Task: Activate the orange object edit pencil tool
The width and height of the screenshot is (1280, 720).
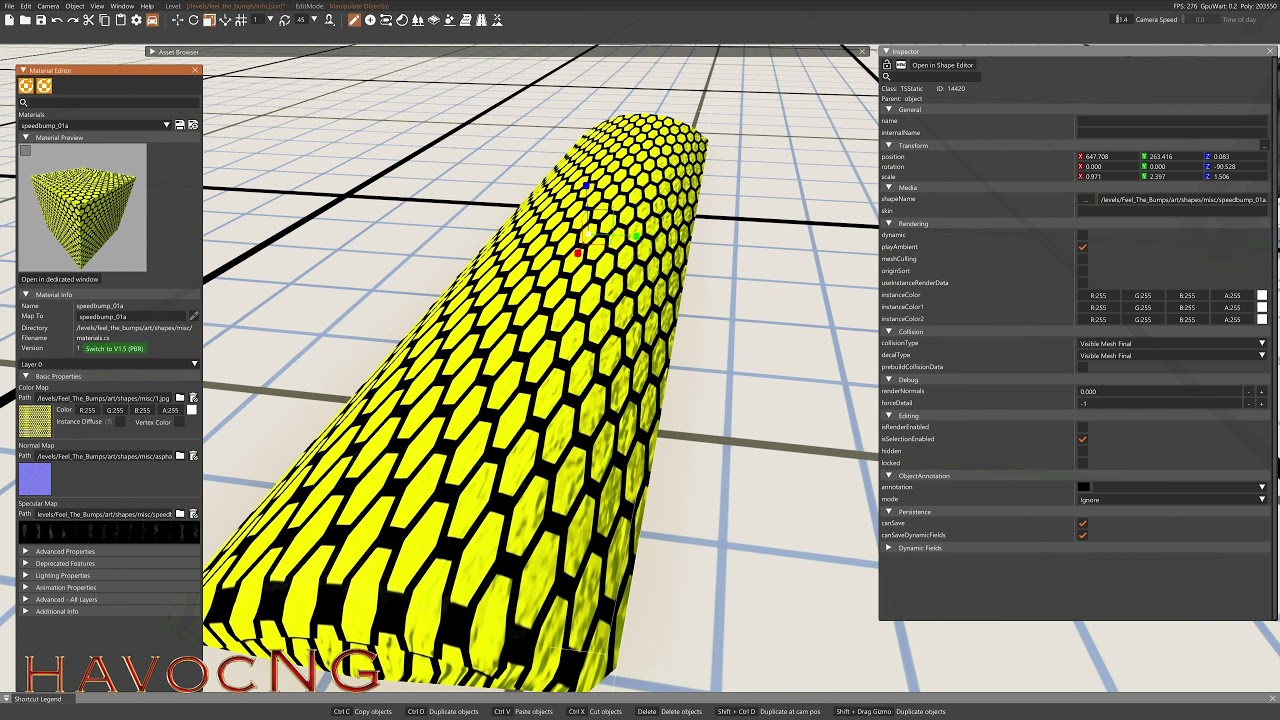Action: 354,20
